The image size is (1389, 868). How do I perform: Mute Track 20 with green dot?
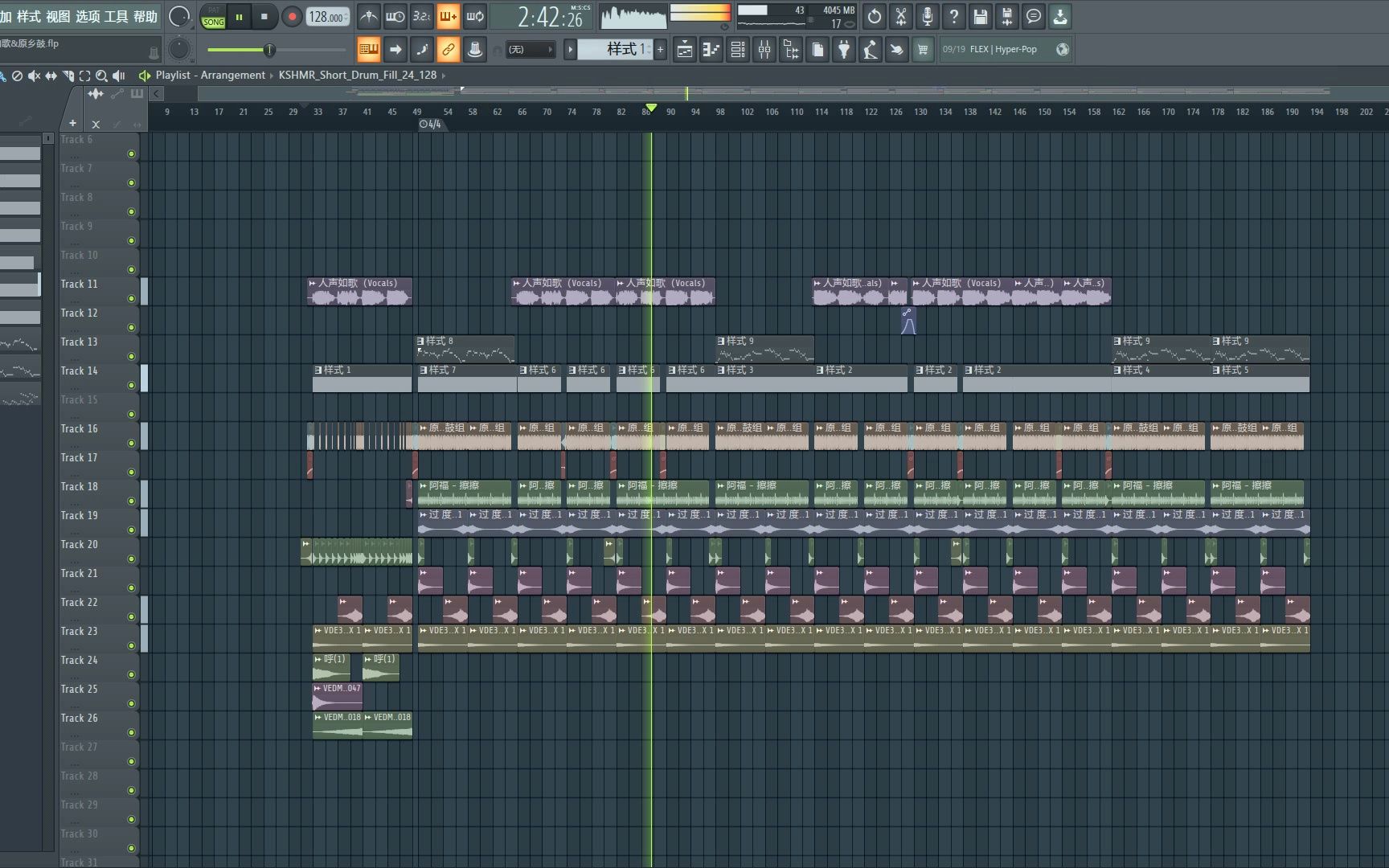click(x=131, y=559)
